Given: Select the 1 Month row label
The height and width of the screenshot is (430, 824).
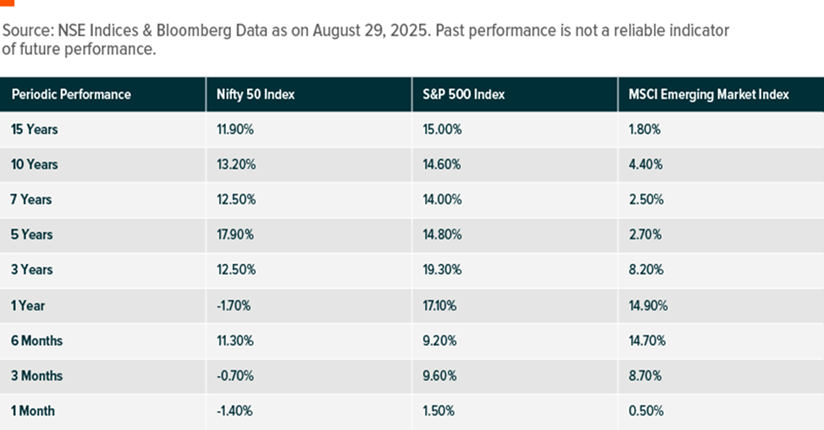Looking at the screenshot, I should [34, 411].
